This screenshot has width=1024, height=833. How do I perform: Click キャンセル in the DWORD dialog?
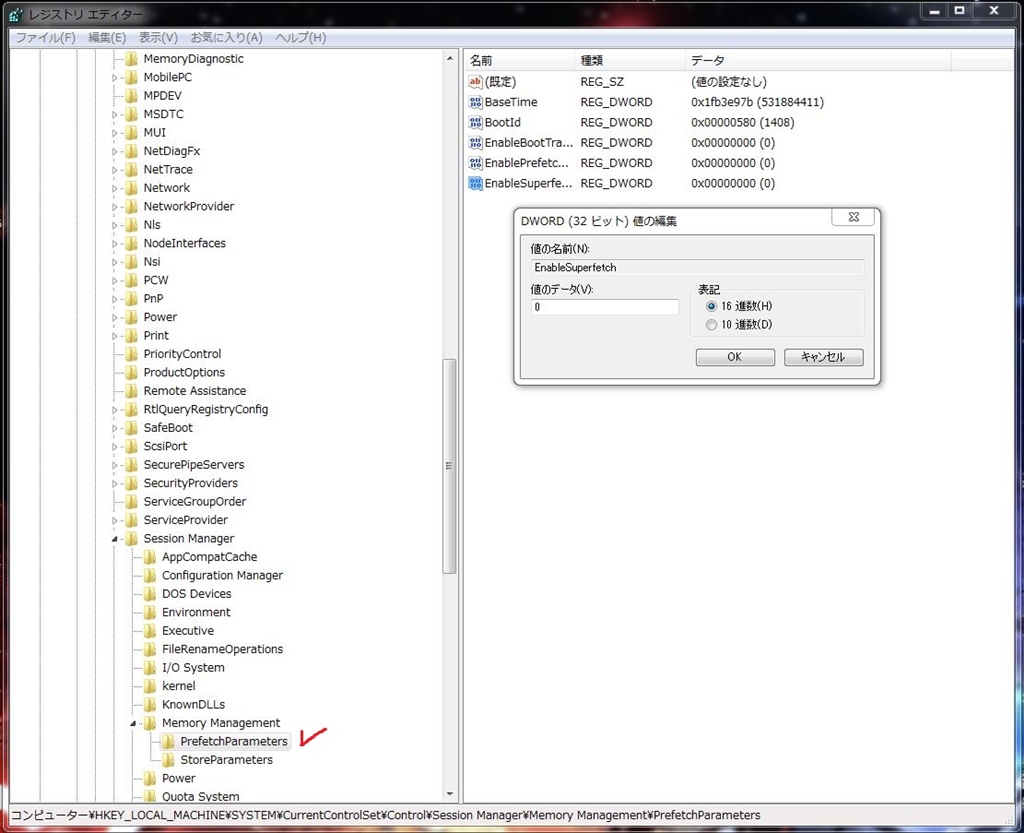pos(824,357)
